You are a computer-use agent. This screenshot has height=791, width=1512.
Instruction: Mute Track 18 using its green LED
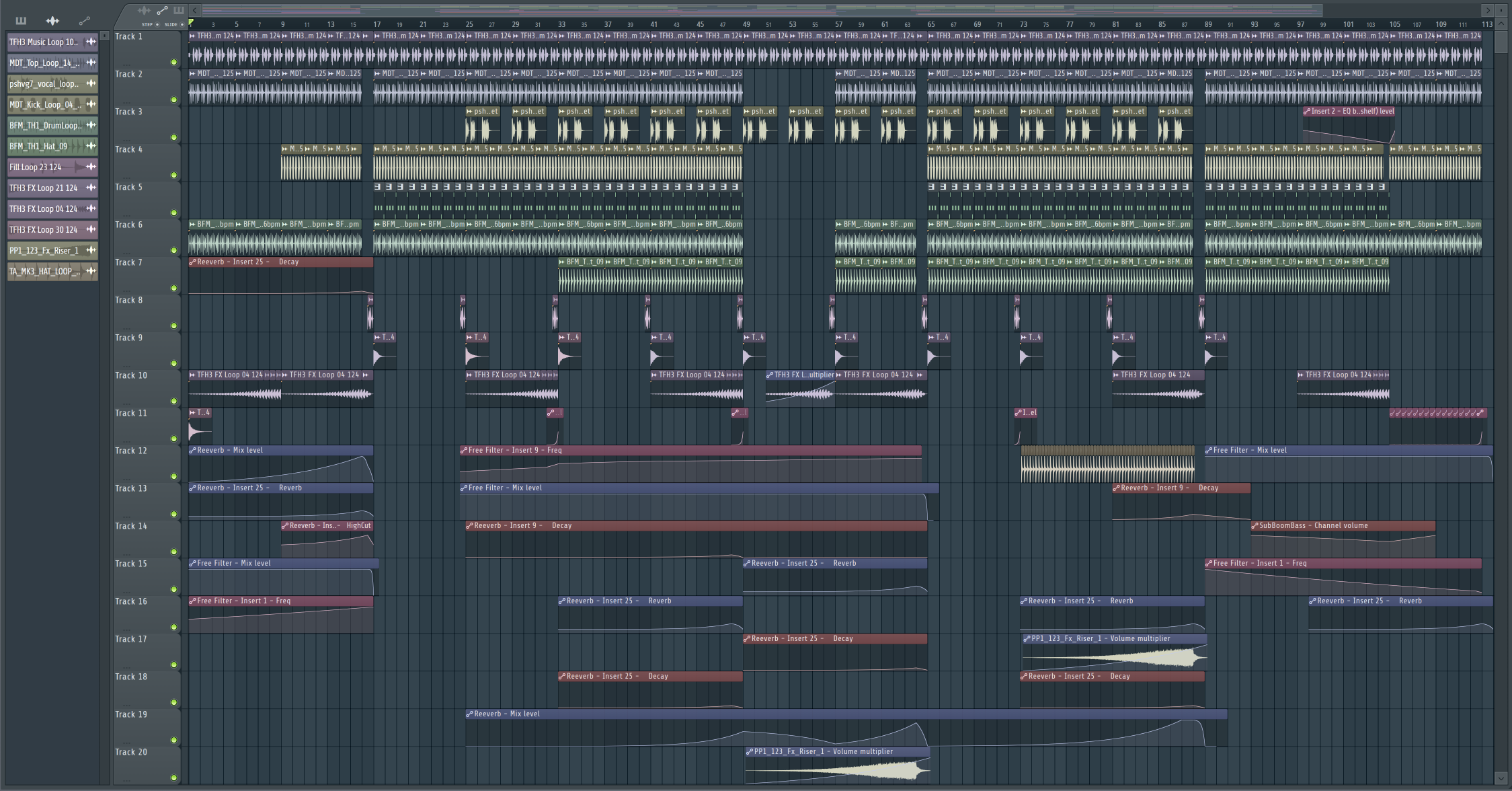(x=173, y=702)
